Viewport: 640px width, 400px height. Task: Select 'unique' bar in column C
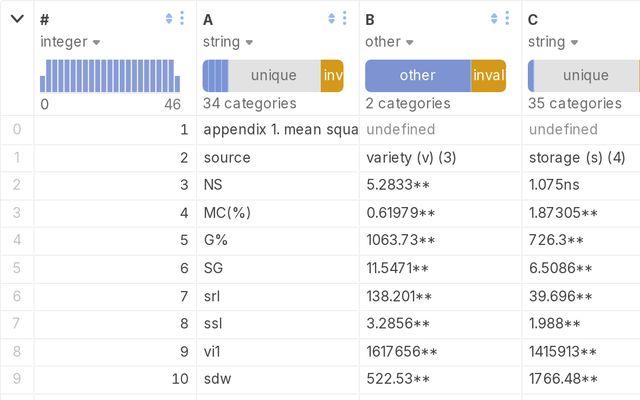pyautogui.click(x=585, y=76)
